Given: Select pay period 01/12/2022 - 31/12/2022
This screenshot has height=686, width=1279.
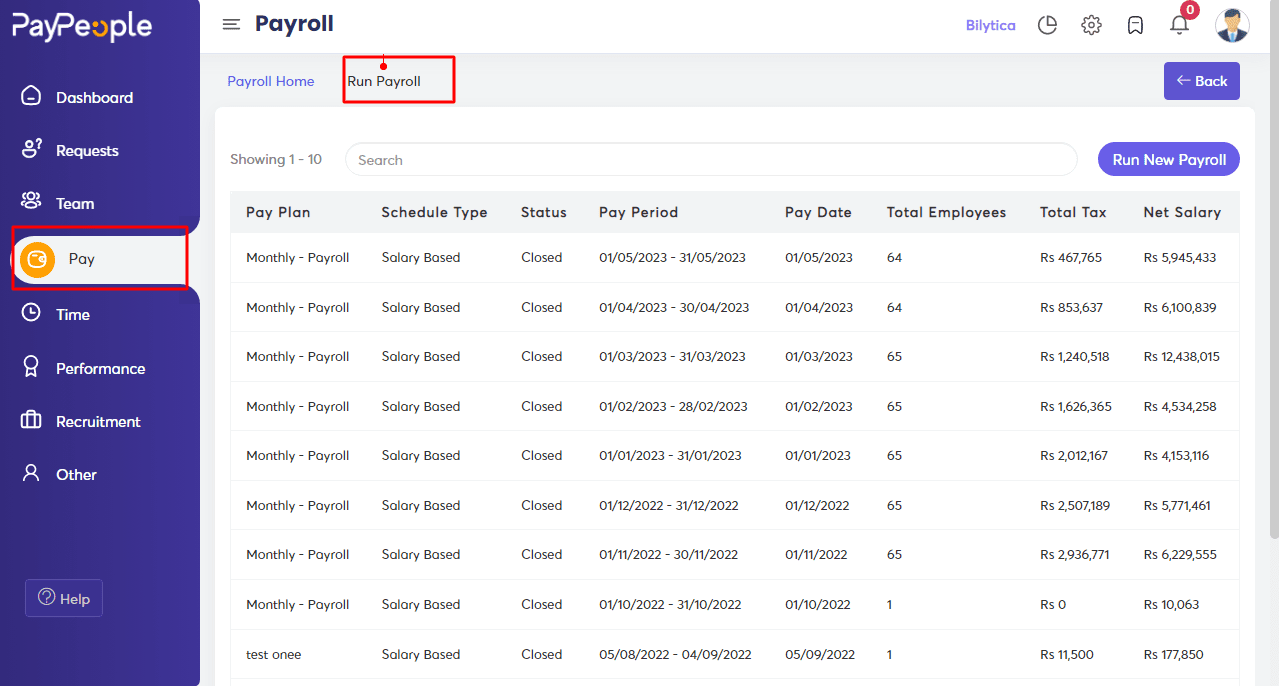Looking at the screenshot, I should pos(669,506).
